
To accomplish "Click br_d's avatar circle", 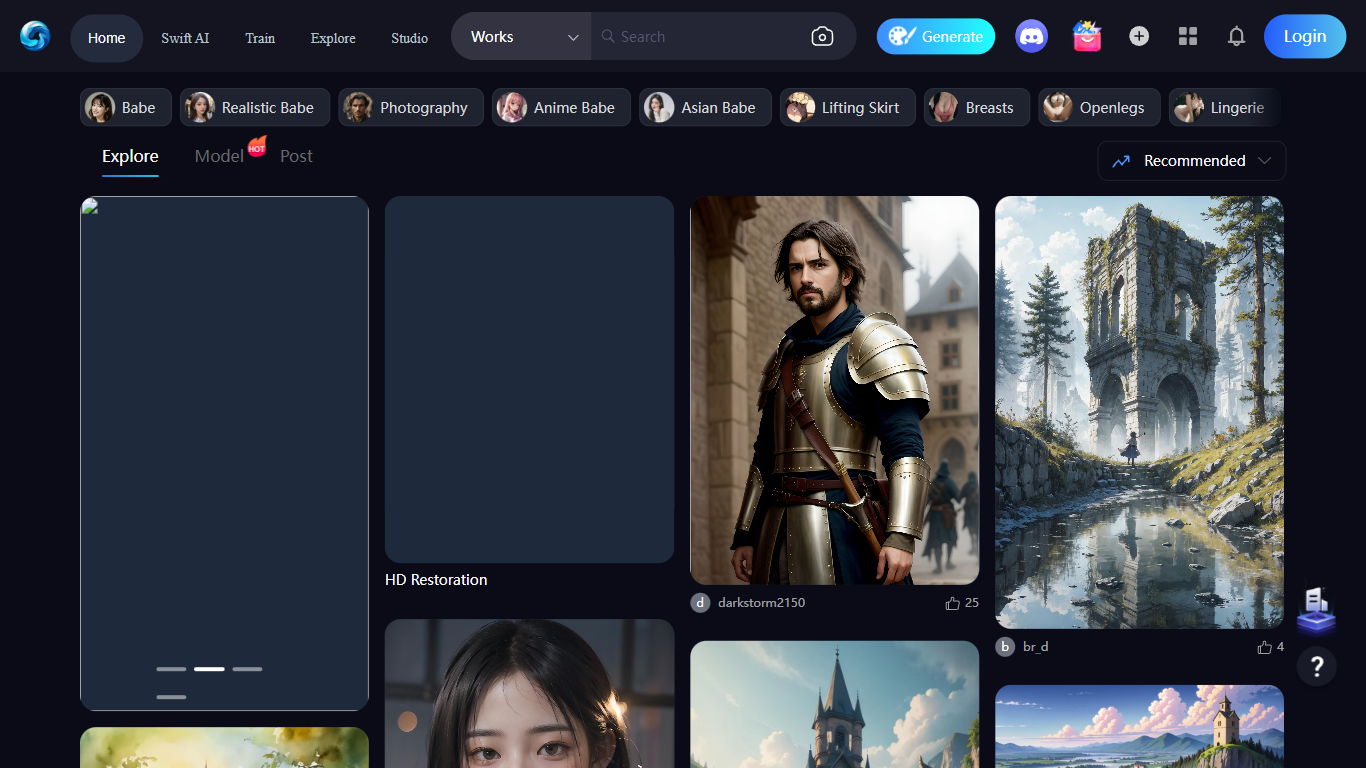I will click(x=1005, y=647).
